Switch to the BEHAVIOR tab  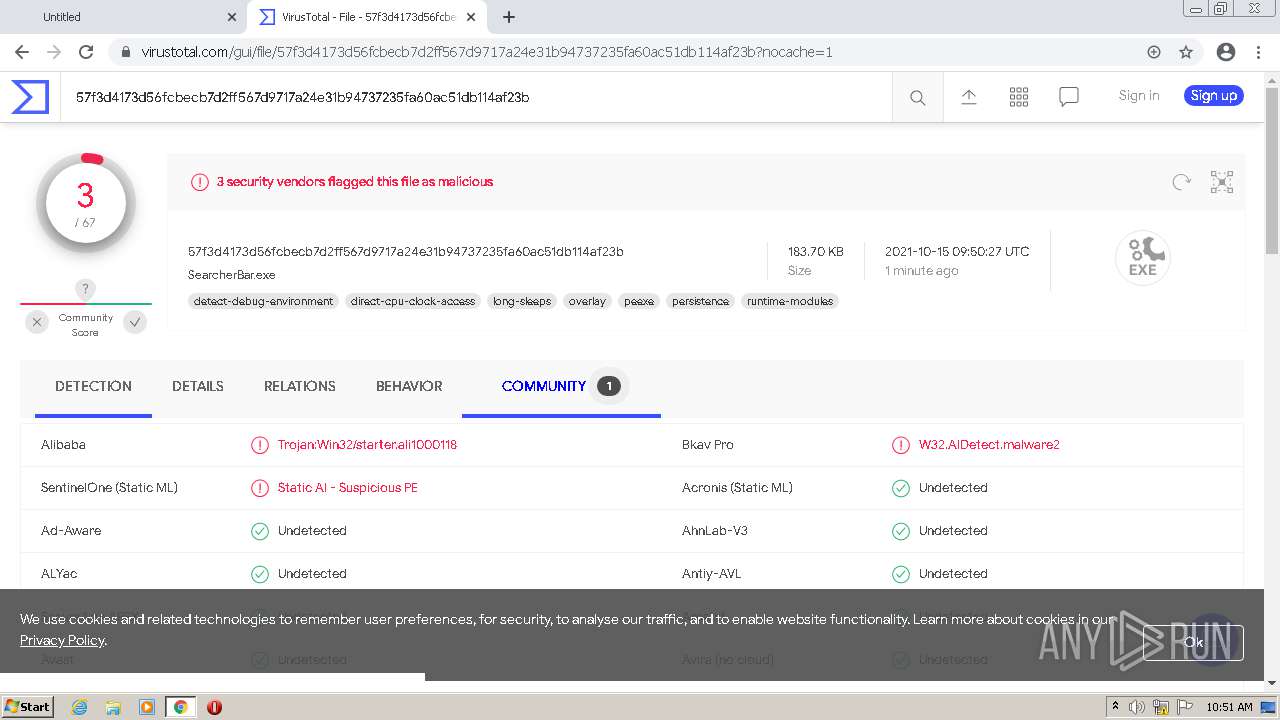[x=409, y=386]
